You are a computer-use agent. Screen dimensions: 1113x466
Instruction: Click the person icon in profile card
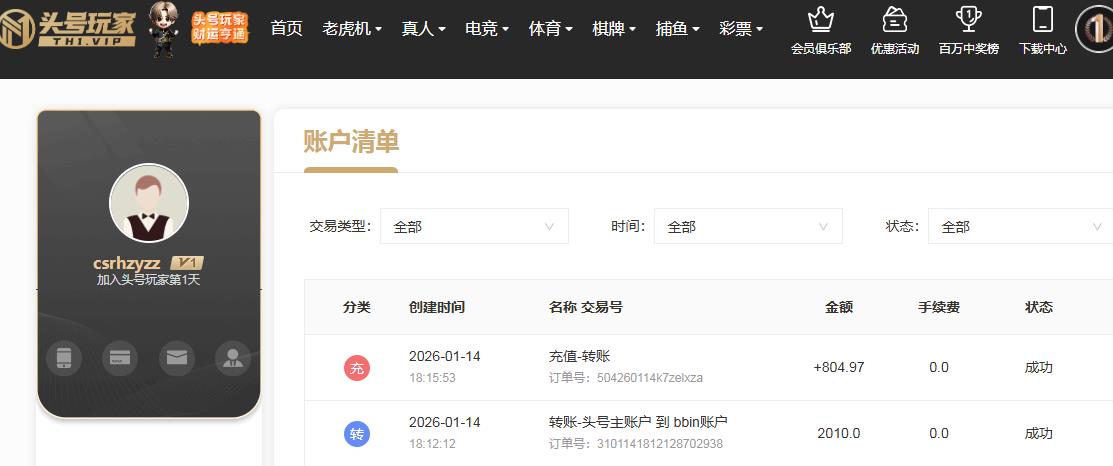click(233, 358)
